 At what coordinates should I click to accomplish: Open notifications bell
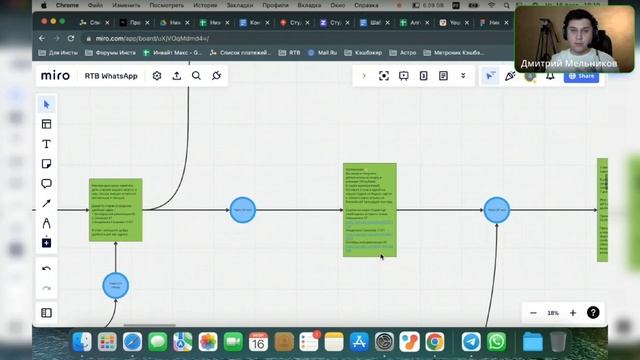[550, 77]
